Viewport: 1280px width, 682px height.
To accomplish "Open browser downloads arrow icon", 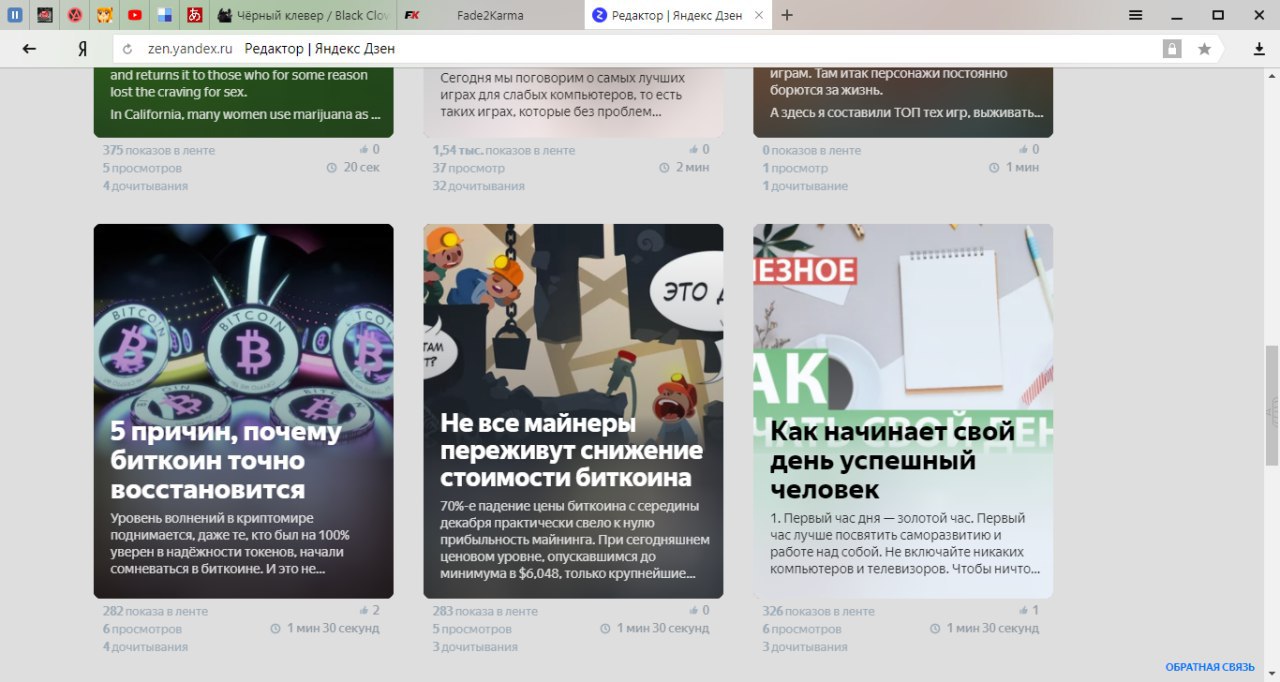I will click(1259, 48).
